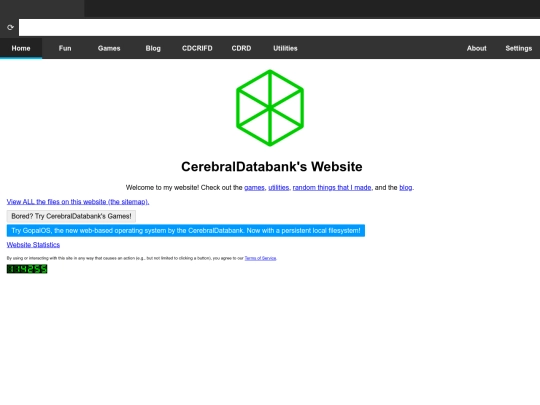Click the green digital clock display
The height and width of the screenshot is (405, 540).
(27, 269)
